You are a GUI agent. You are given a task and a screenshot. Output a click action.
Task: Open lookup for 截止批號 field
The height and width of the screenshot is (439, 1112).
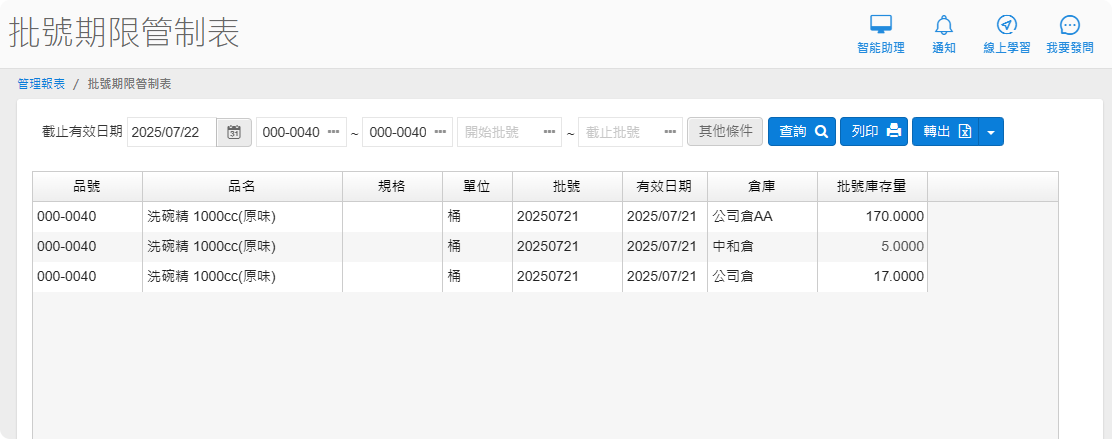pyautogui.click(x=670, y=132)
